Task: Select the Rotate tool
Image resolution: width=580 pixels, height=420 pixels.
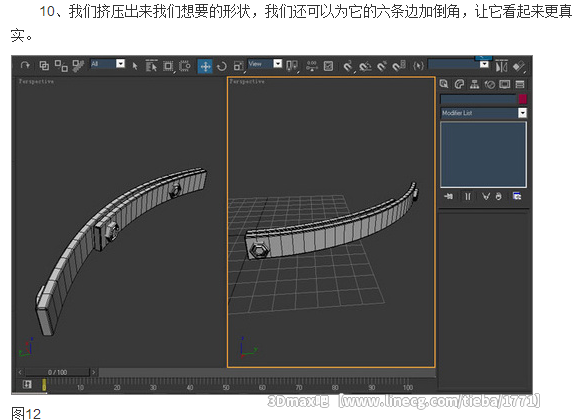Action: [222, 66]
